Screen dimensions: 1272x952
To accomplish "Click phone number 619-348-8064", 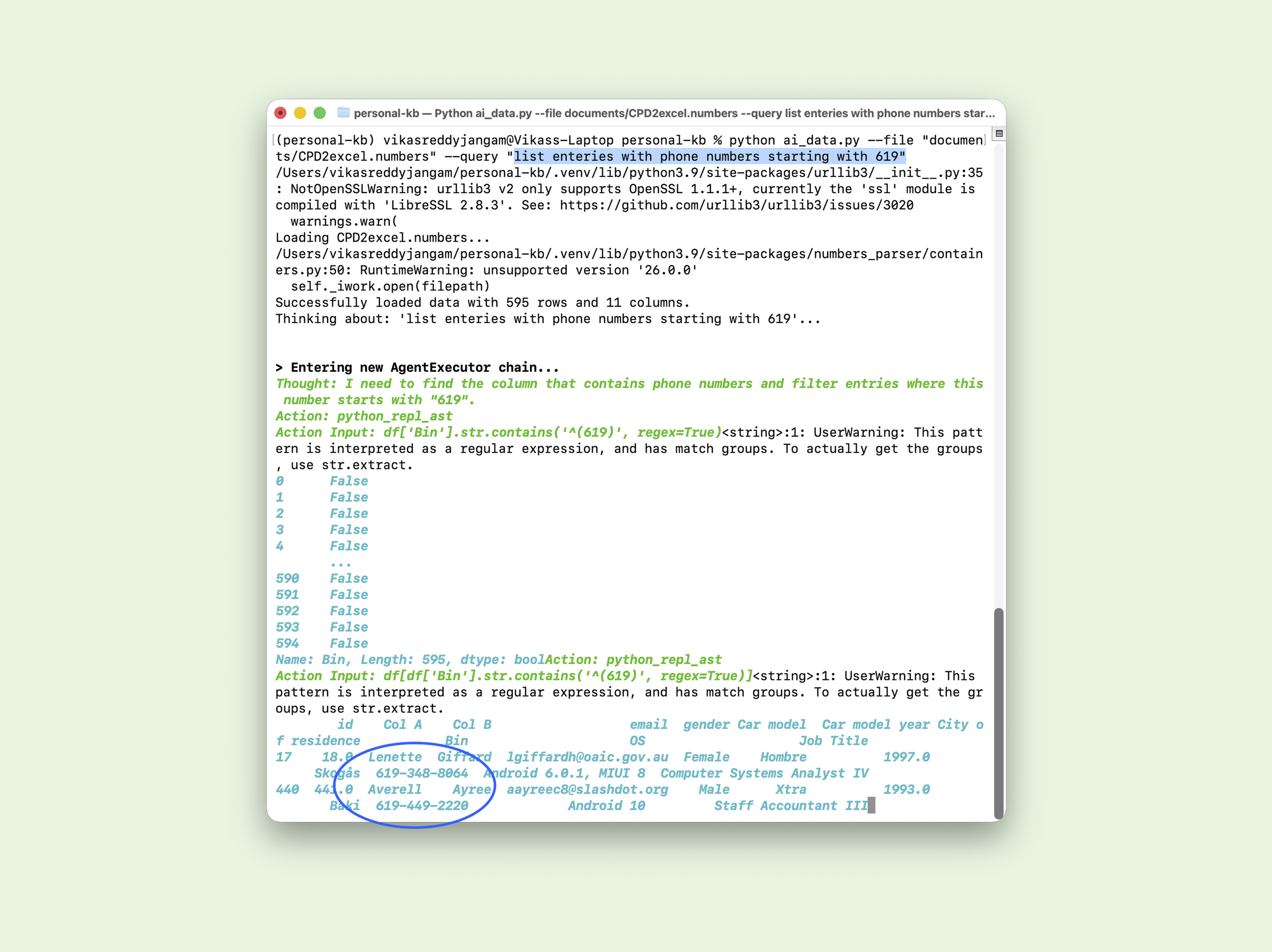I will (x=421, y=773).
